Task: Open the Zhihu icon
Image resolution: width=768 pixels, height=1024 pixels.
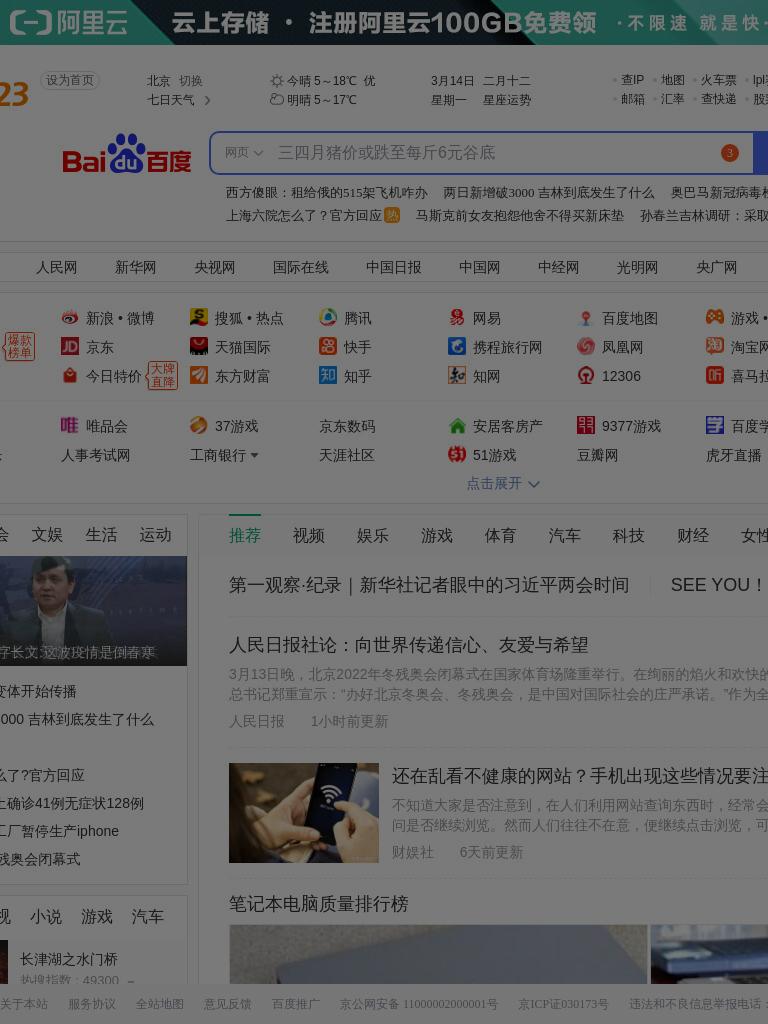Action: [328, 375]
